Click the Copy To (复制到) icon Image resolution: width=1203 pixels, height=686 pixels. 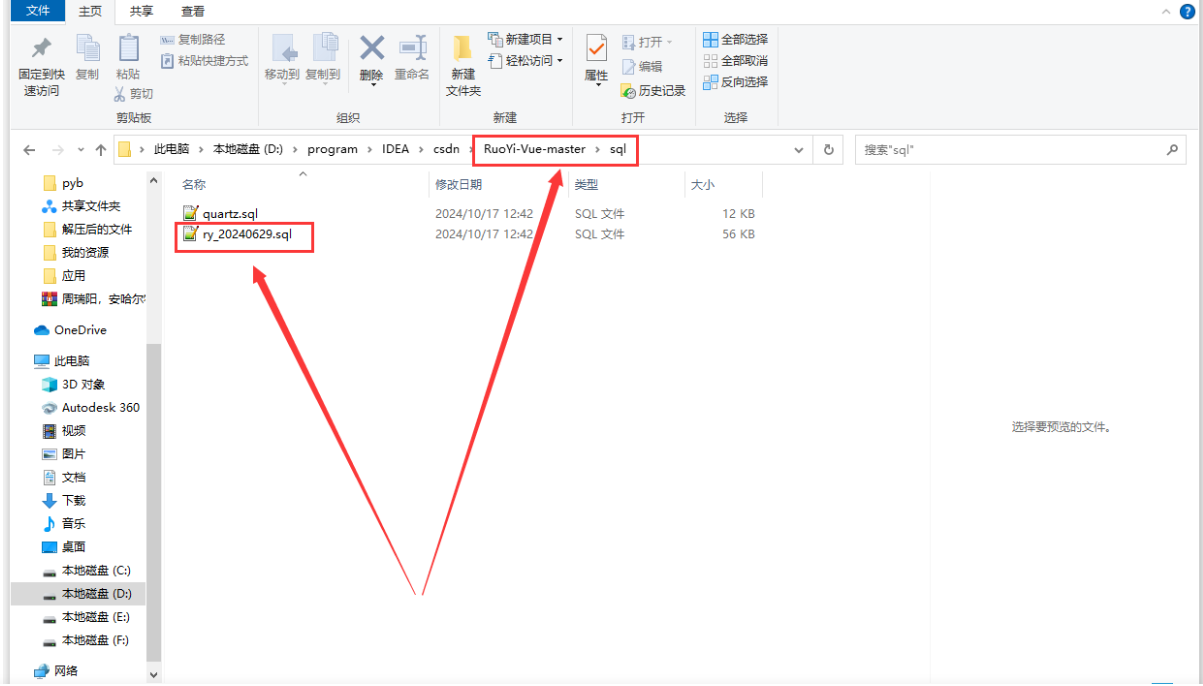click(324, 49)
